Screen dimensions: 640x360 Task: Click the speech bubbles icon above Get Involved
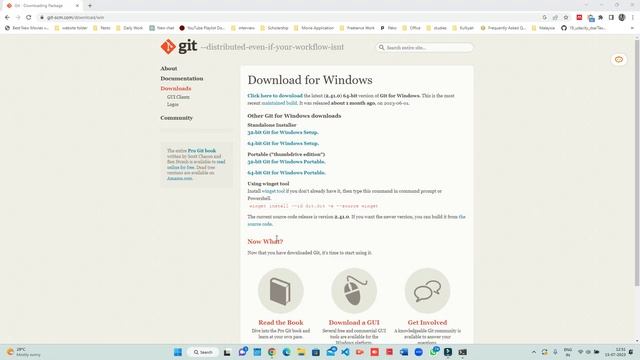pos(427,291)
